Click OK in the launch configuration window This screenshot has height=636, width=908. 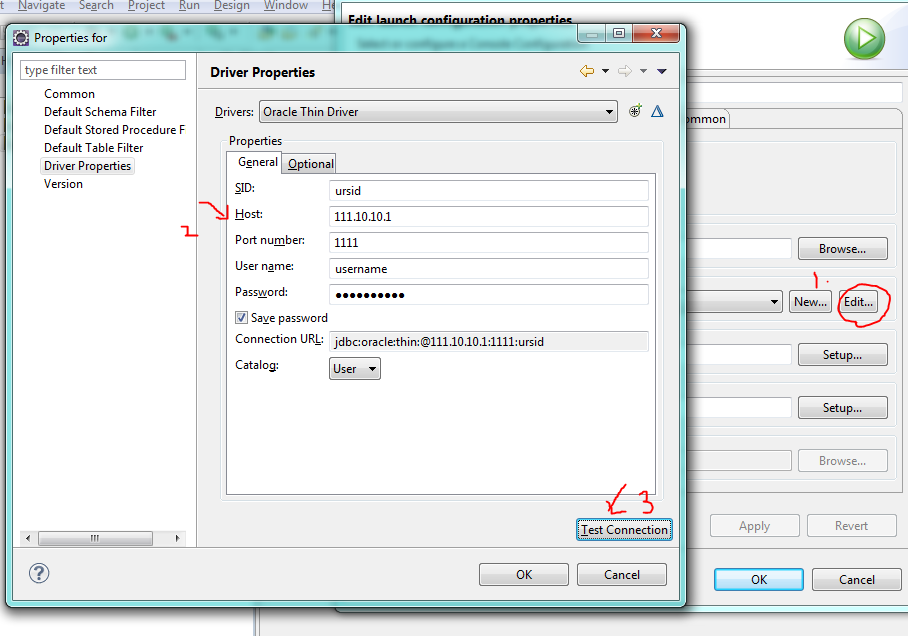pos(759,580)
